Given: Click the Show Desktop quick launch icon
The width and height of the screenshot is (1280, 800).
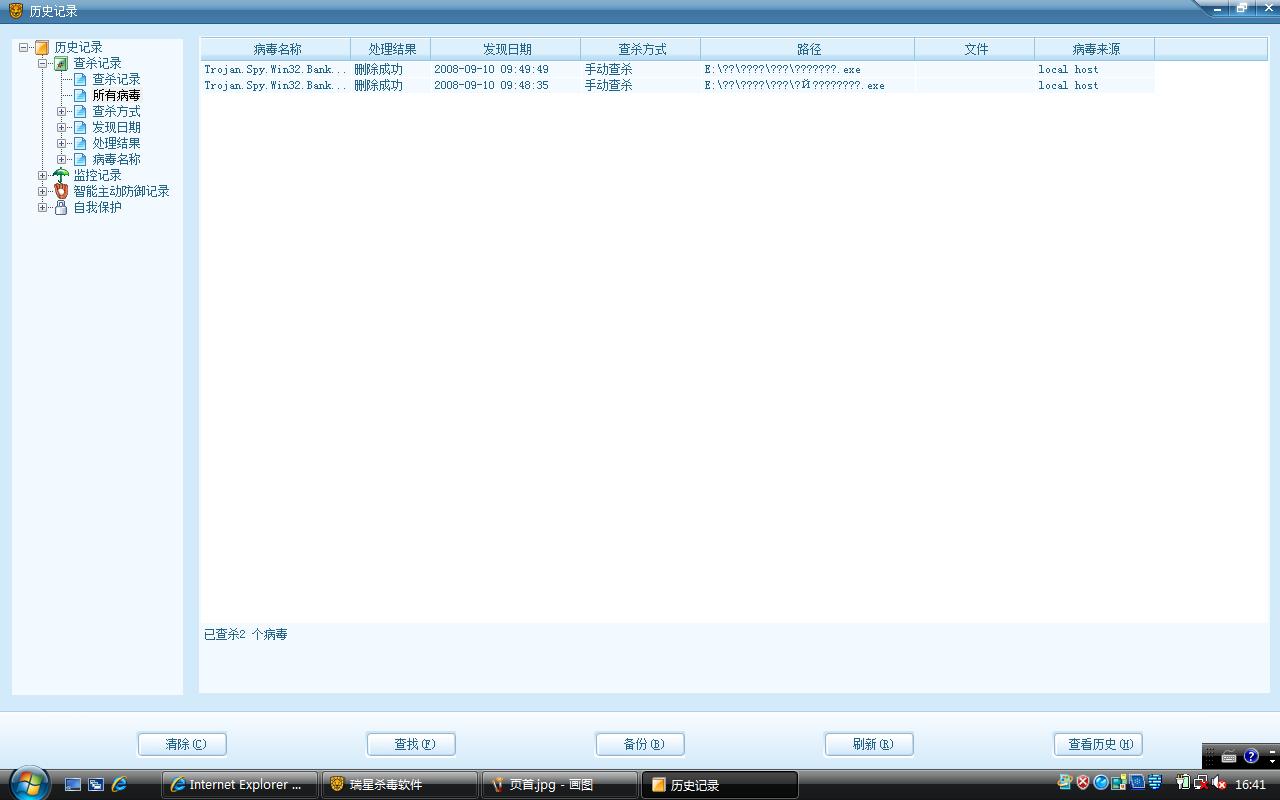Looking at the screenshot, I should [73, 785].
